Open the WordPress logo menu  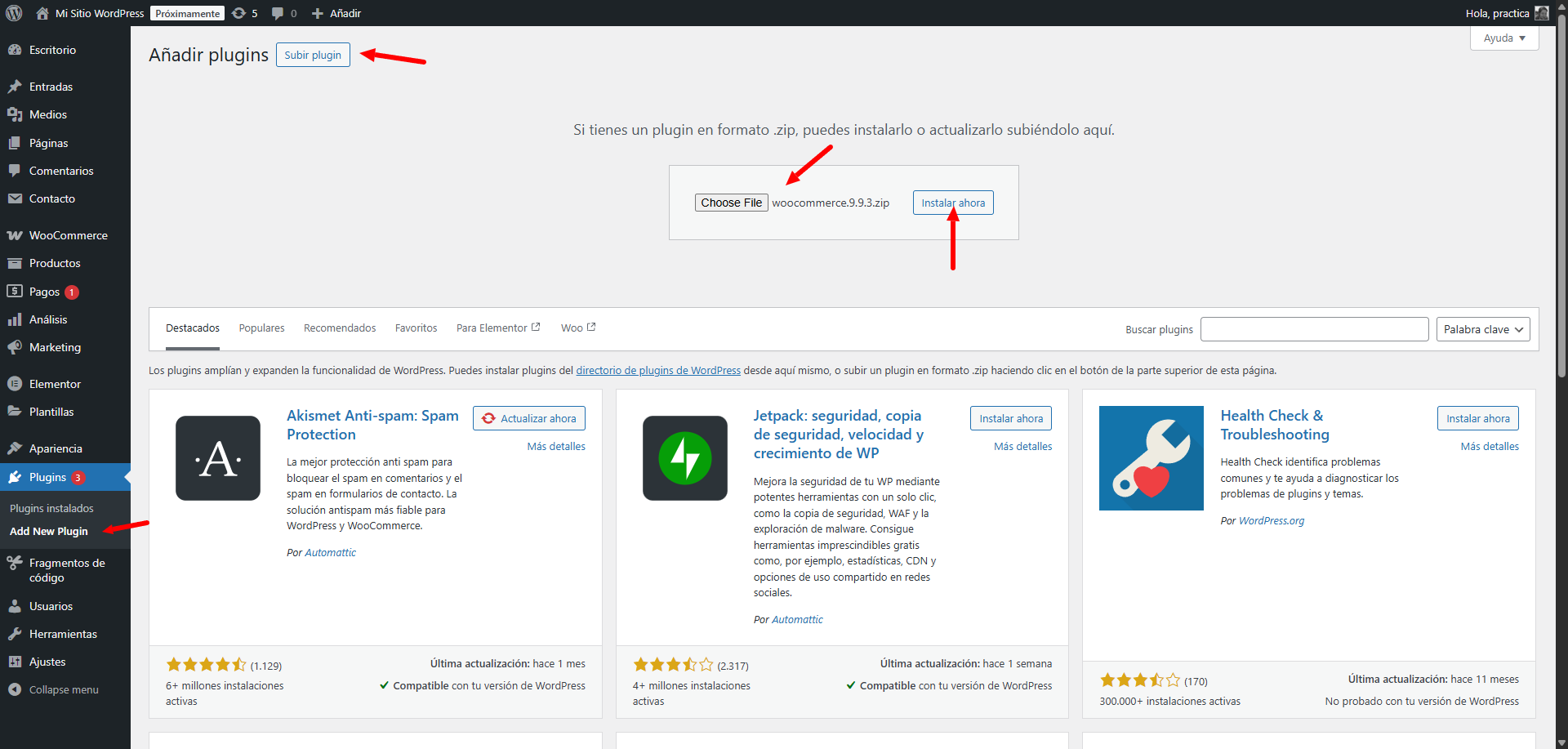[x=14, y=13]
